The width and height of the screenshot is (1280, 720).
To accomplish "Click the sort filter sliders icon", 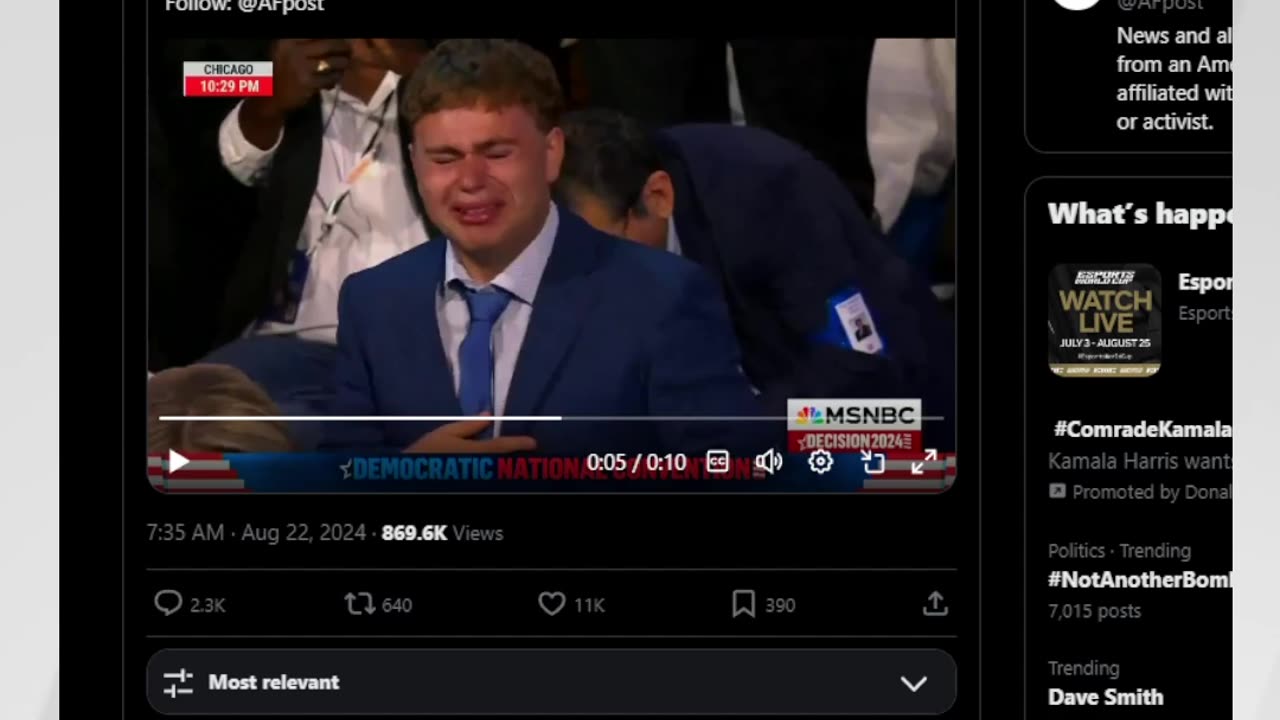I will pos(178,683).
